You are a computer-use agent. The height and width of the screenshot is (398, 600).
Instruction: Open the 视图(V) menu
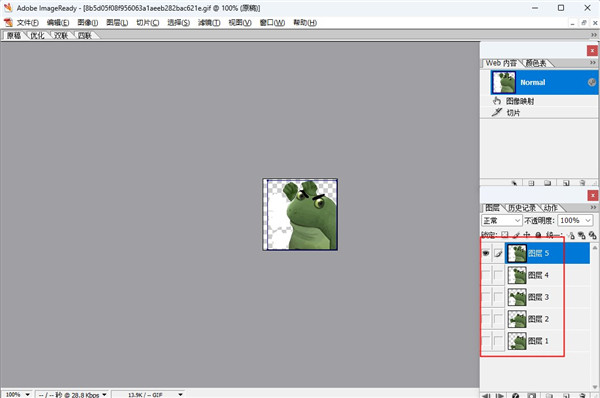coord(240,23)
